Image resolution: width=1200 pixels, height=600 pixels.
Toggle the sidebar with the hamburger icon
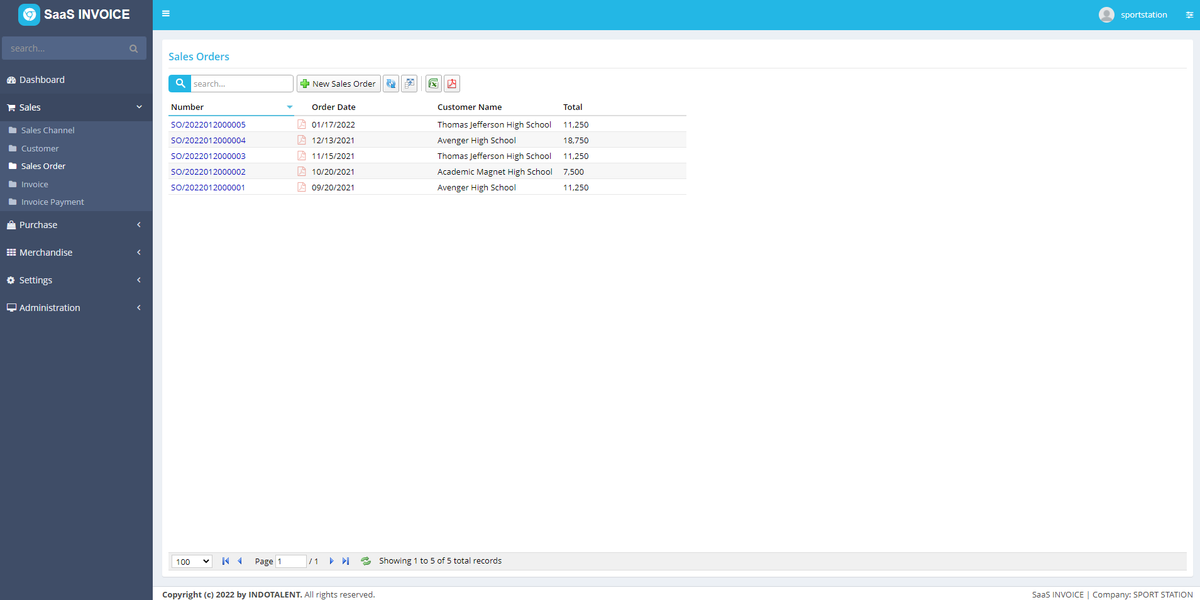tap(165, 14)
